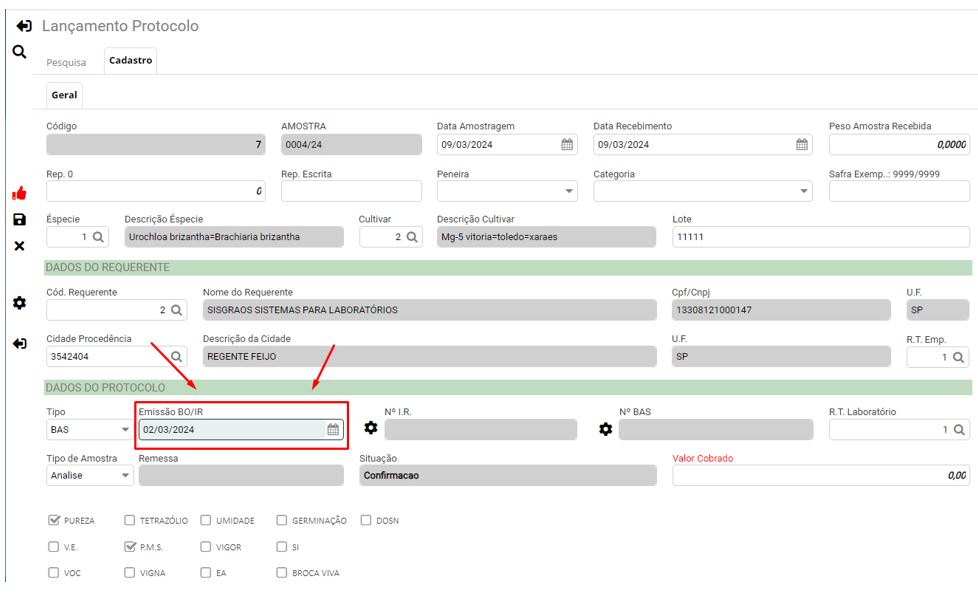Open the Categoria dropdown list

(x=805, y=191)
